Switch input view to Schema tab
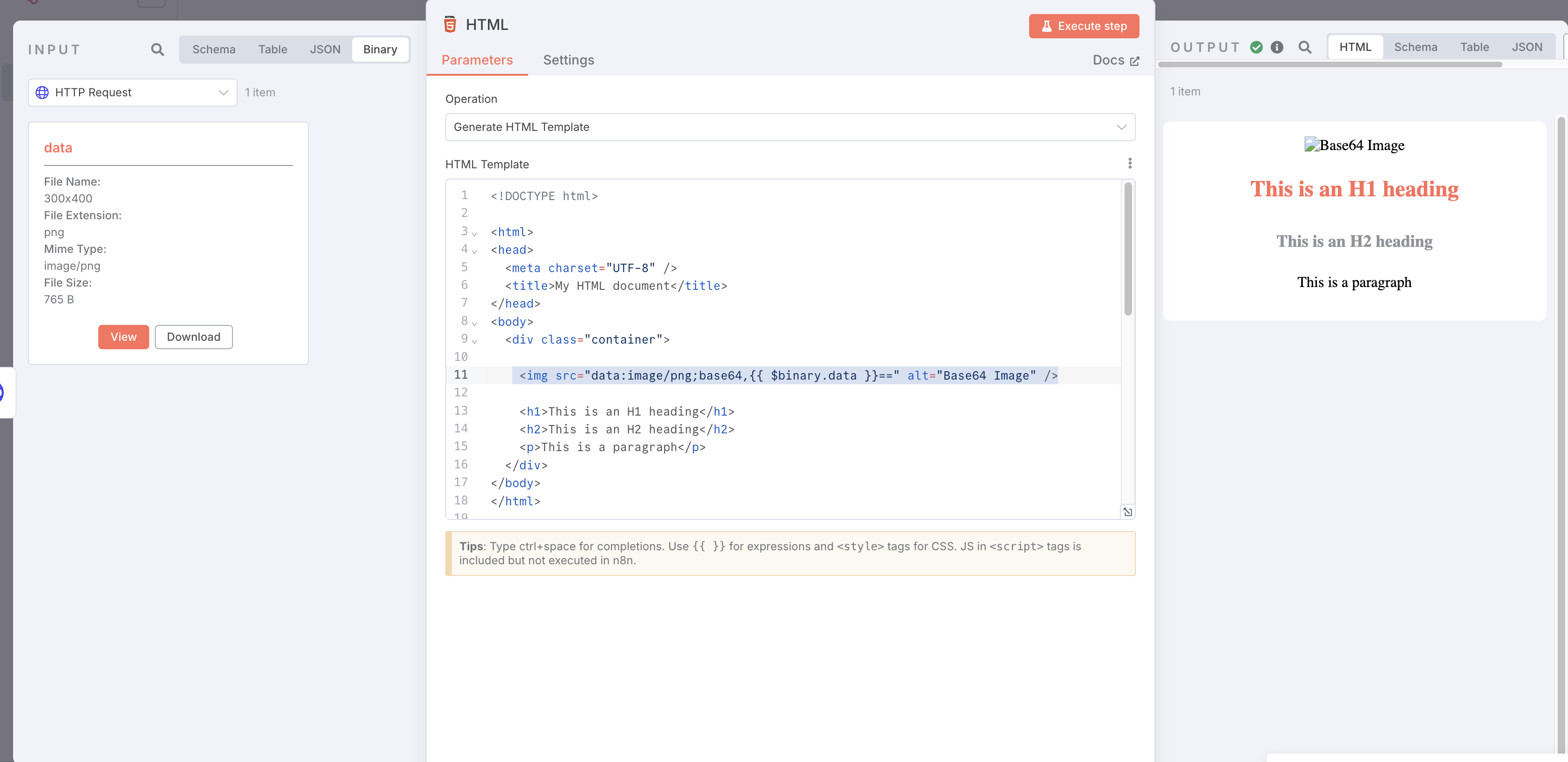This screenshot has width=1568, height=762. click(x=214, y=49)
